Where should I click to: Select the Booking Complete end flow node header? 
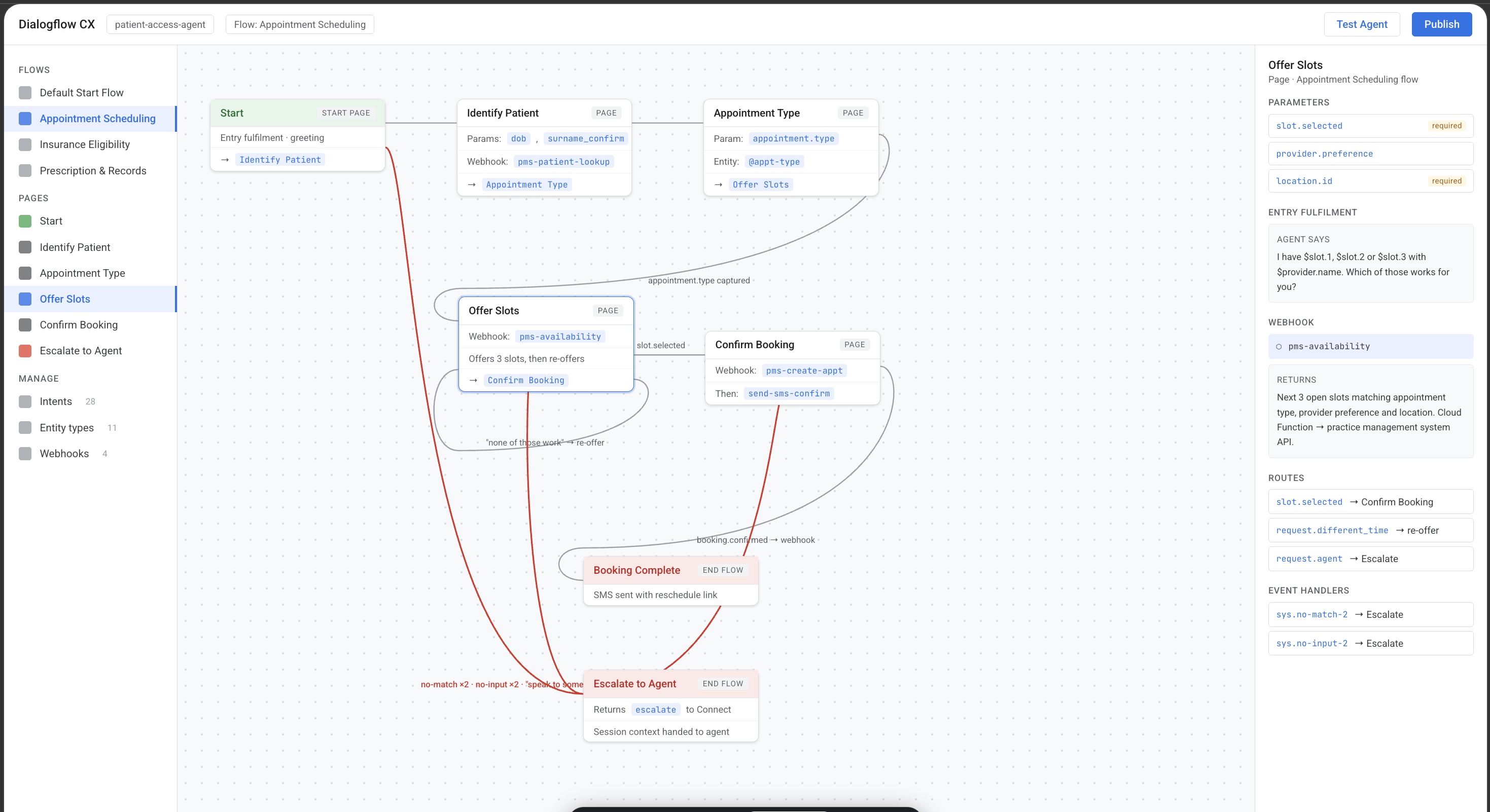tap(670, 570)
